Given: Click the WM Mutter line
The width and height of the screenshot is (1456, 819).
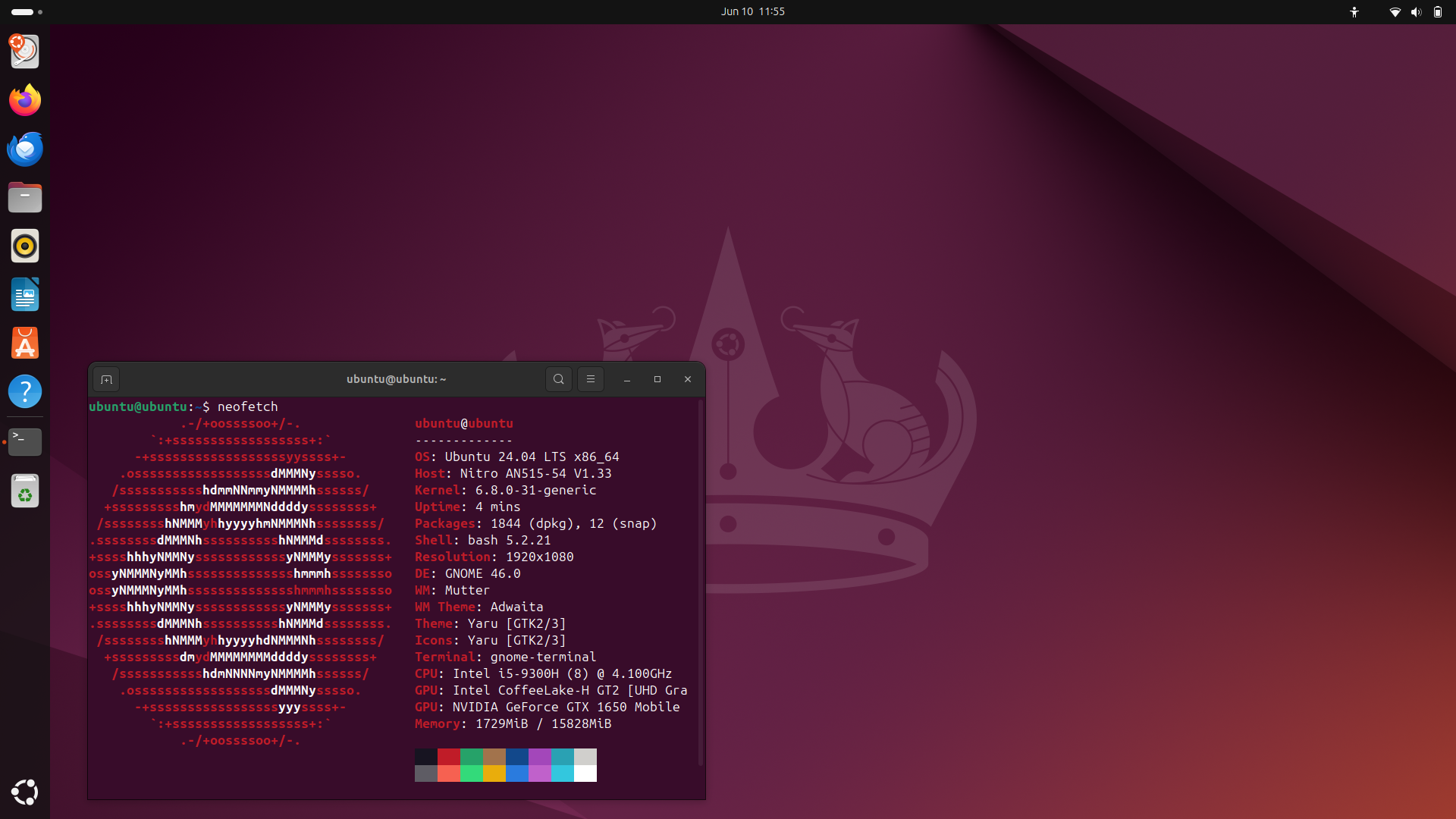Looking at the screenshot, I should click(x=453, y=590).
